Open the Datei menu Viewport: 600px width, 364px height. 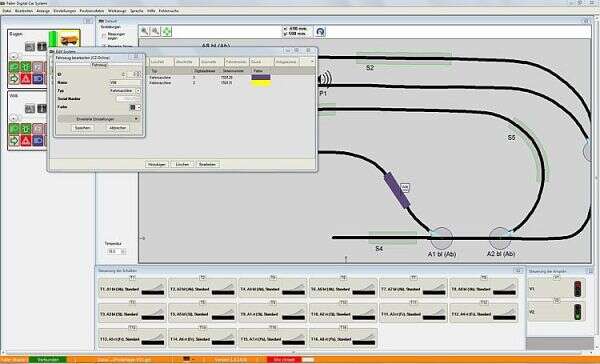7,11
